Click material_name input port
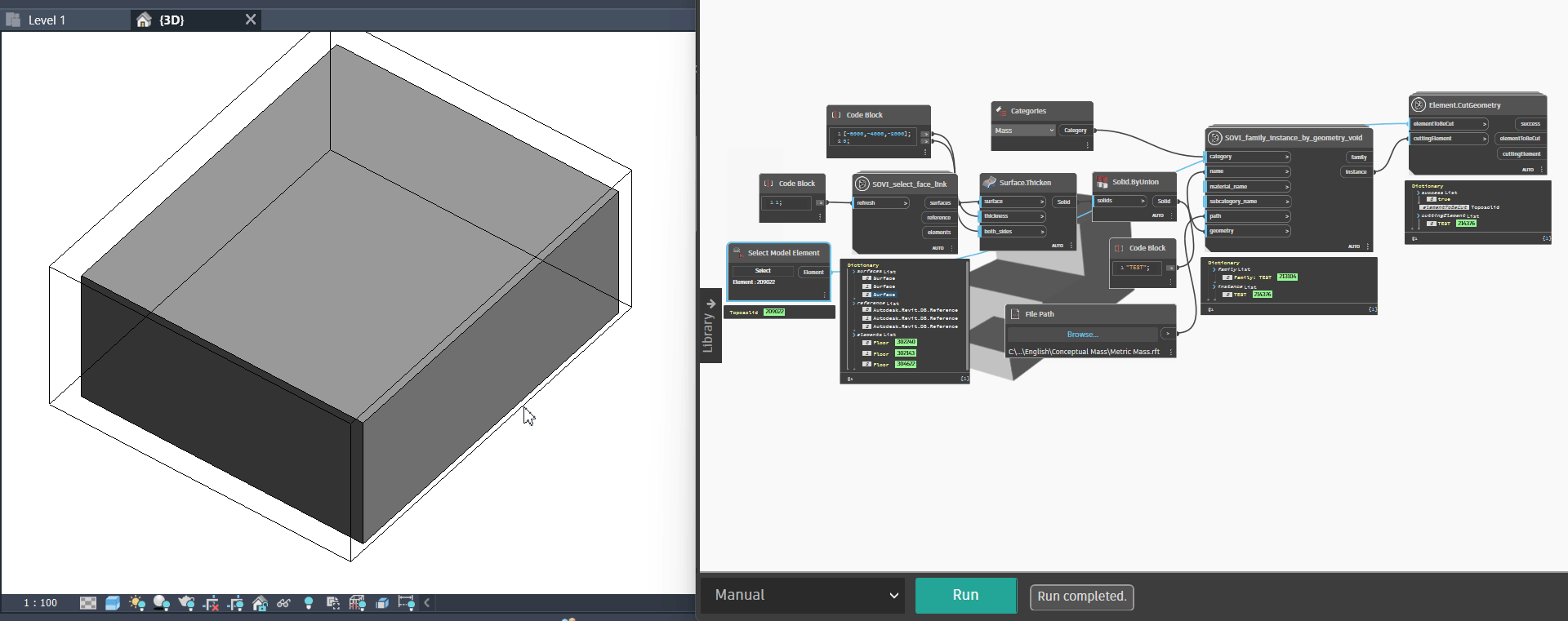 (1248, 187)
